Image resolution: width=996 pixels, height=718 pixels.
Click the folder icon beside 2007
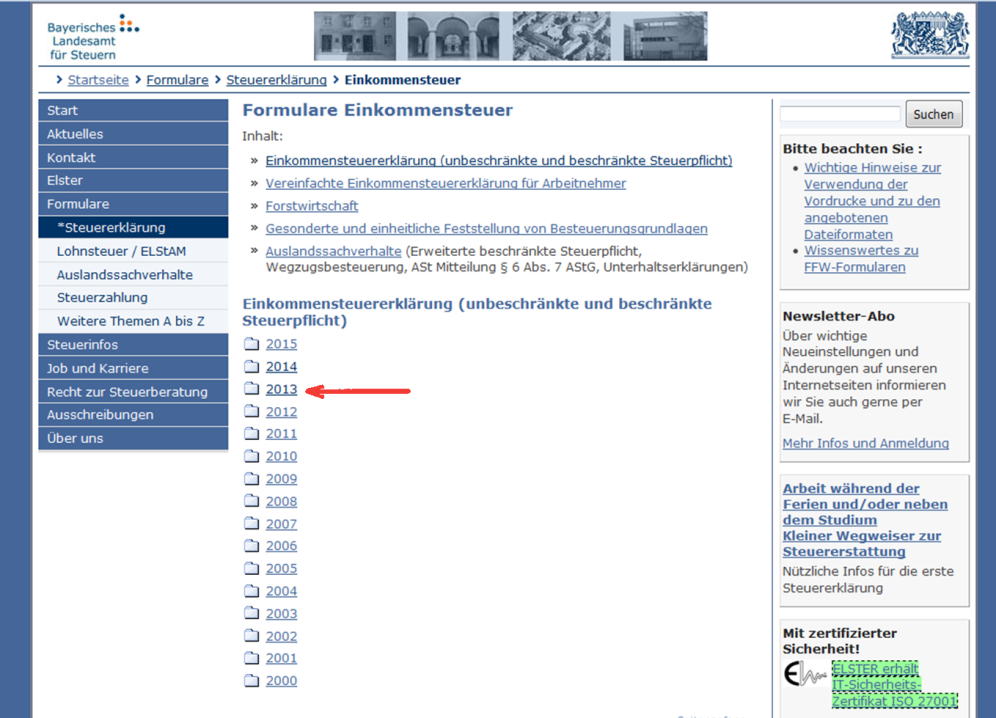click(252, 524)
